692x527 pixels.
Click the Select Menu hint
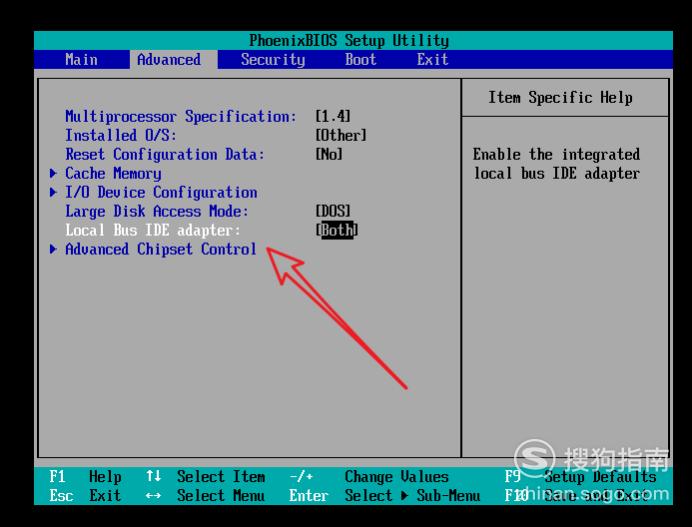pos(221,496)
